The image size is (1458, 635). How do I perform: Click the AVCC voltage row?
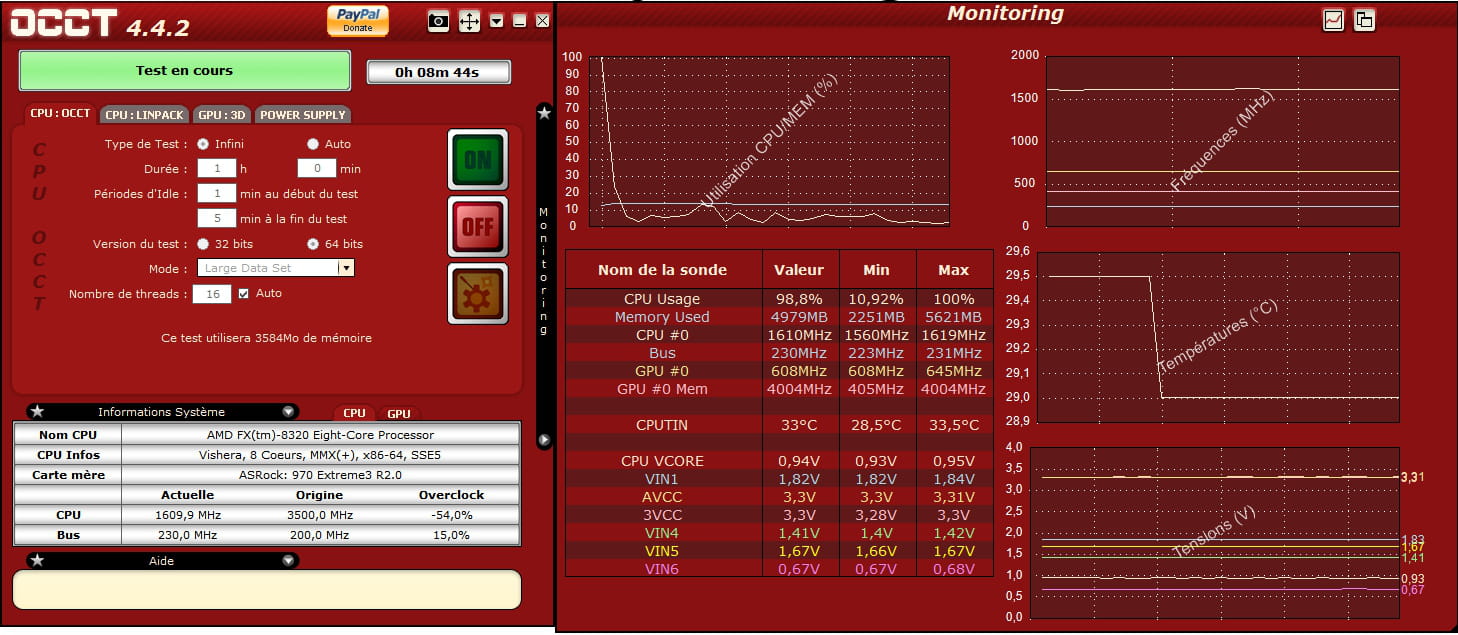pyautogui.click(x=779, y=497)
